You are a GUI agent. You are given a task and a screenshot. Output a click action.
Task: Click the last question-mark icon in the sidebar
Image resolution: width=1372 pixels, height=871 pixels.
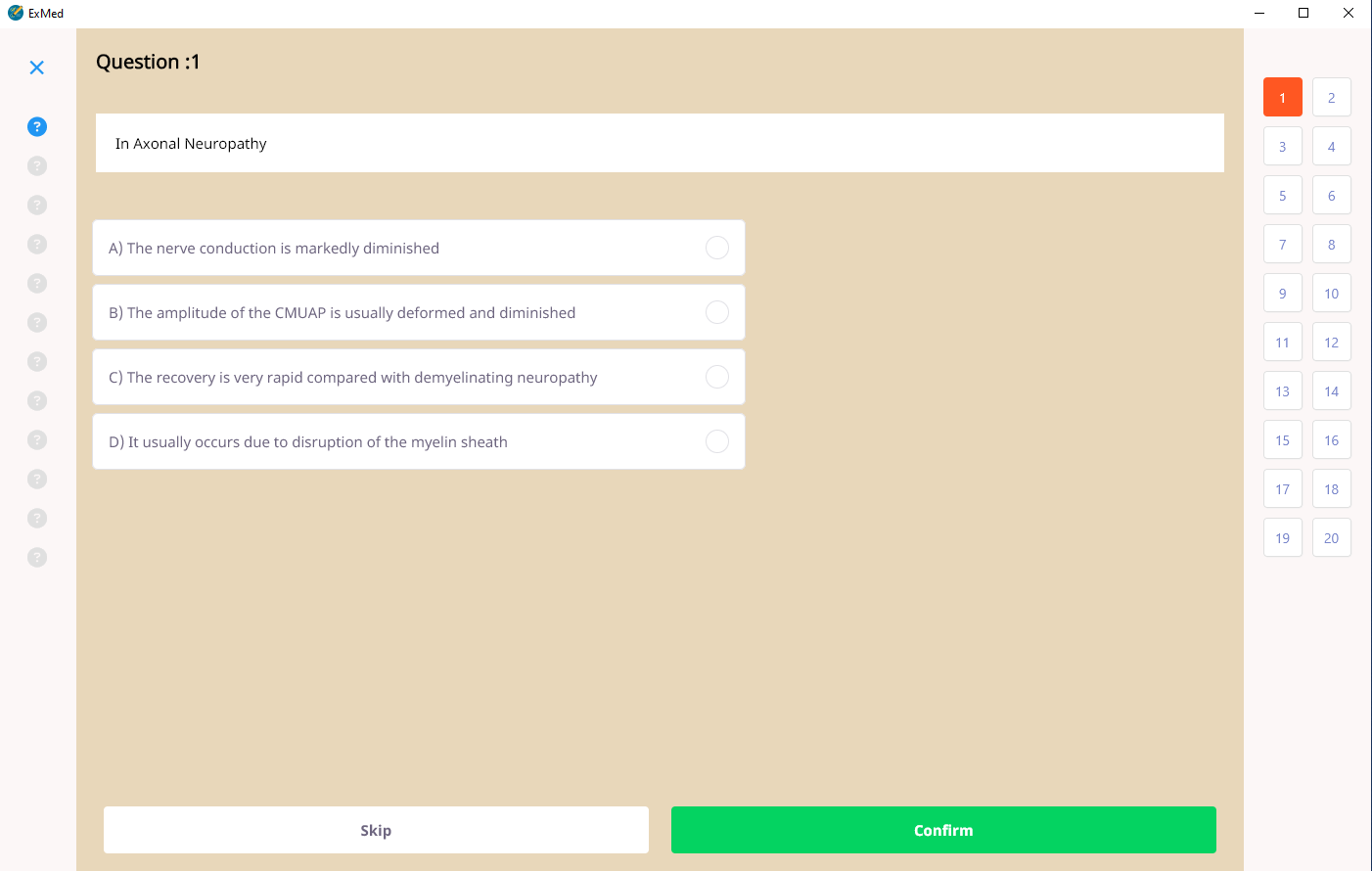(36, 557)
